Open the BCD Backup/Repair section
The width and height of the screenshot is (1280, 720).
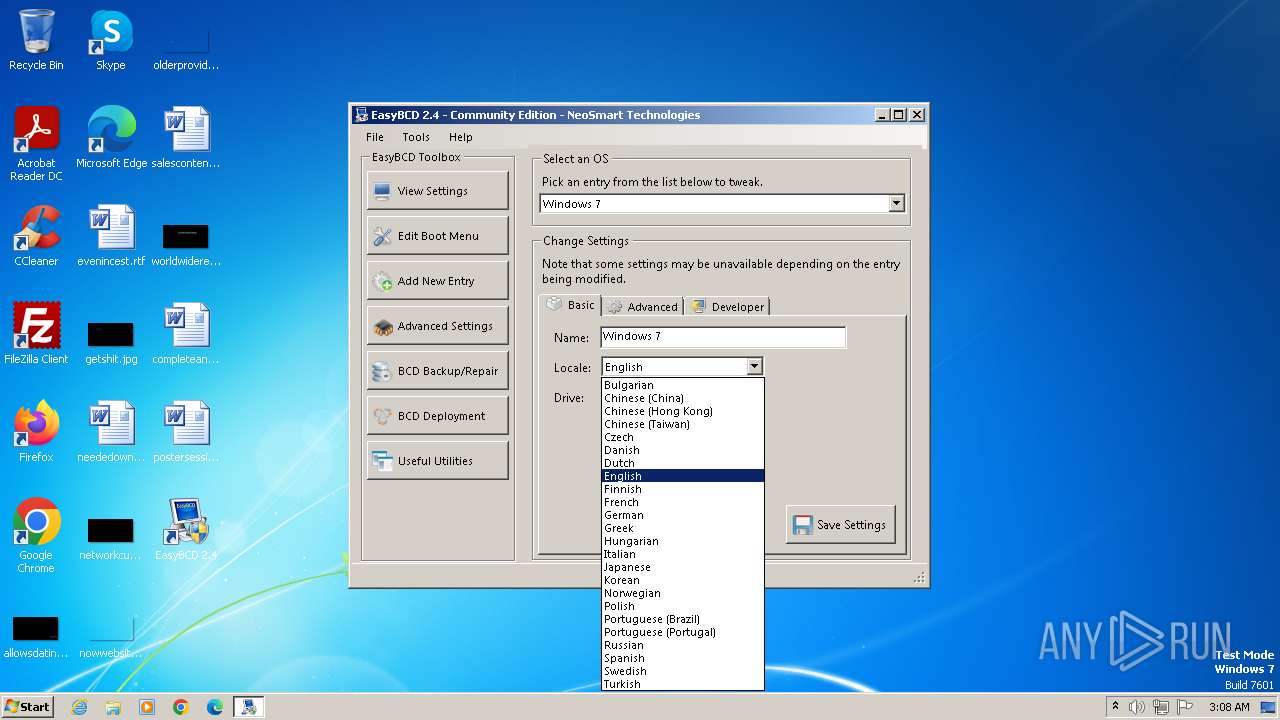(437, 370)
